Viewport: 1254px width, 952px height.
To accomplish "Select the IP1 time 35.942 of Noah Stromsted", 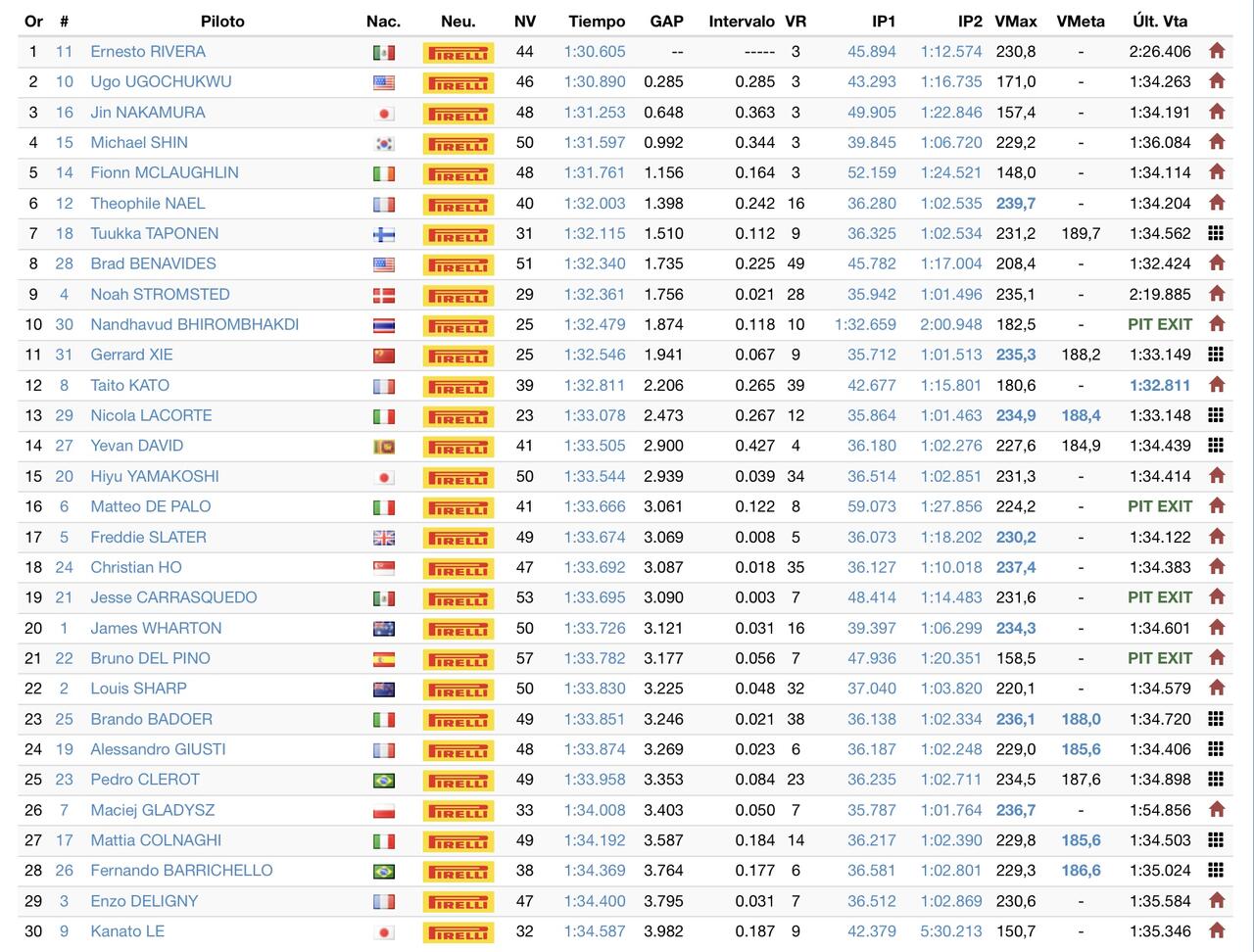I will tap(872, 294).
